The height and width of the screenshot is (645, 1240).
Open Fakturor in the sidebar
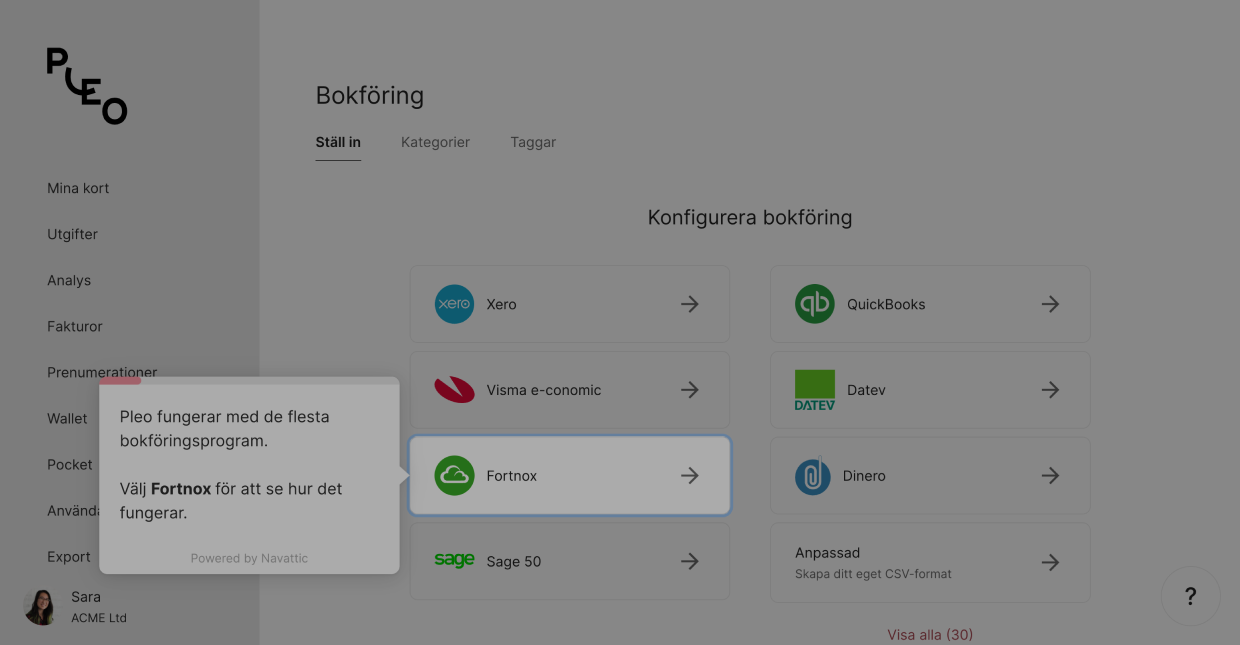pos(75,326)
